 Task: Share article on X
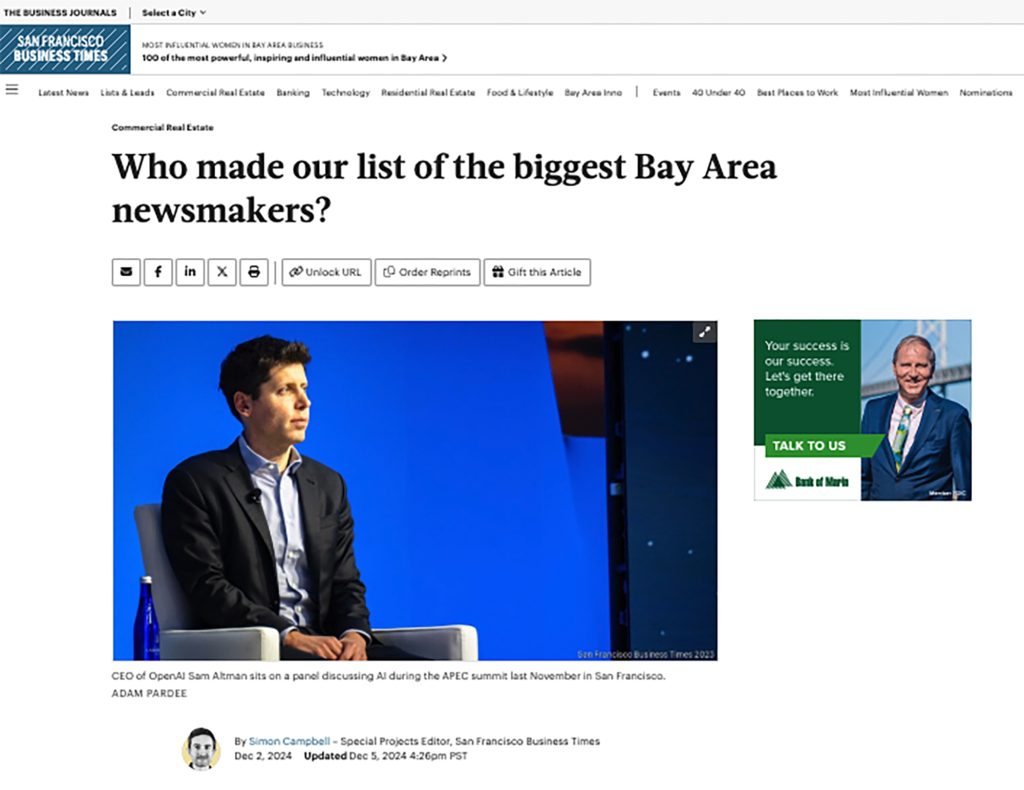point(222,272)
